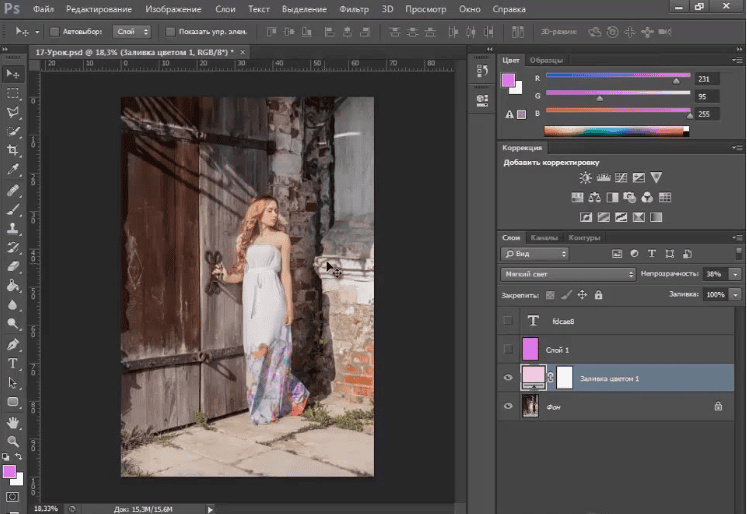Switch to the Образцы tab

546,60
